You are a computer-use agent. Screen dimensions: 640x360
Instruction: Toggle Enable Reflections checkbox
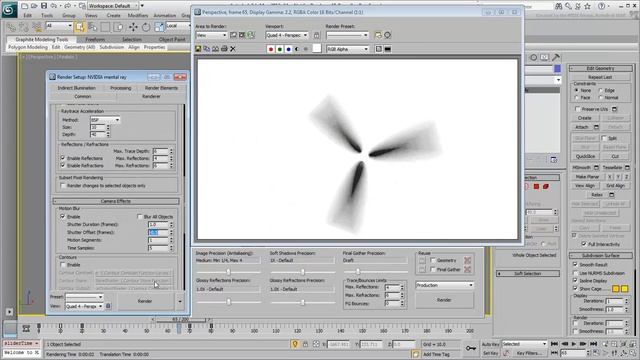tap(63, 158)
